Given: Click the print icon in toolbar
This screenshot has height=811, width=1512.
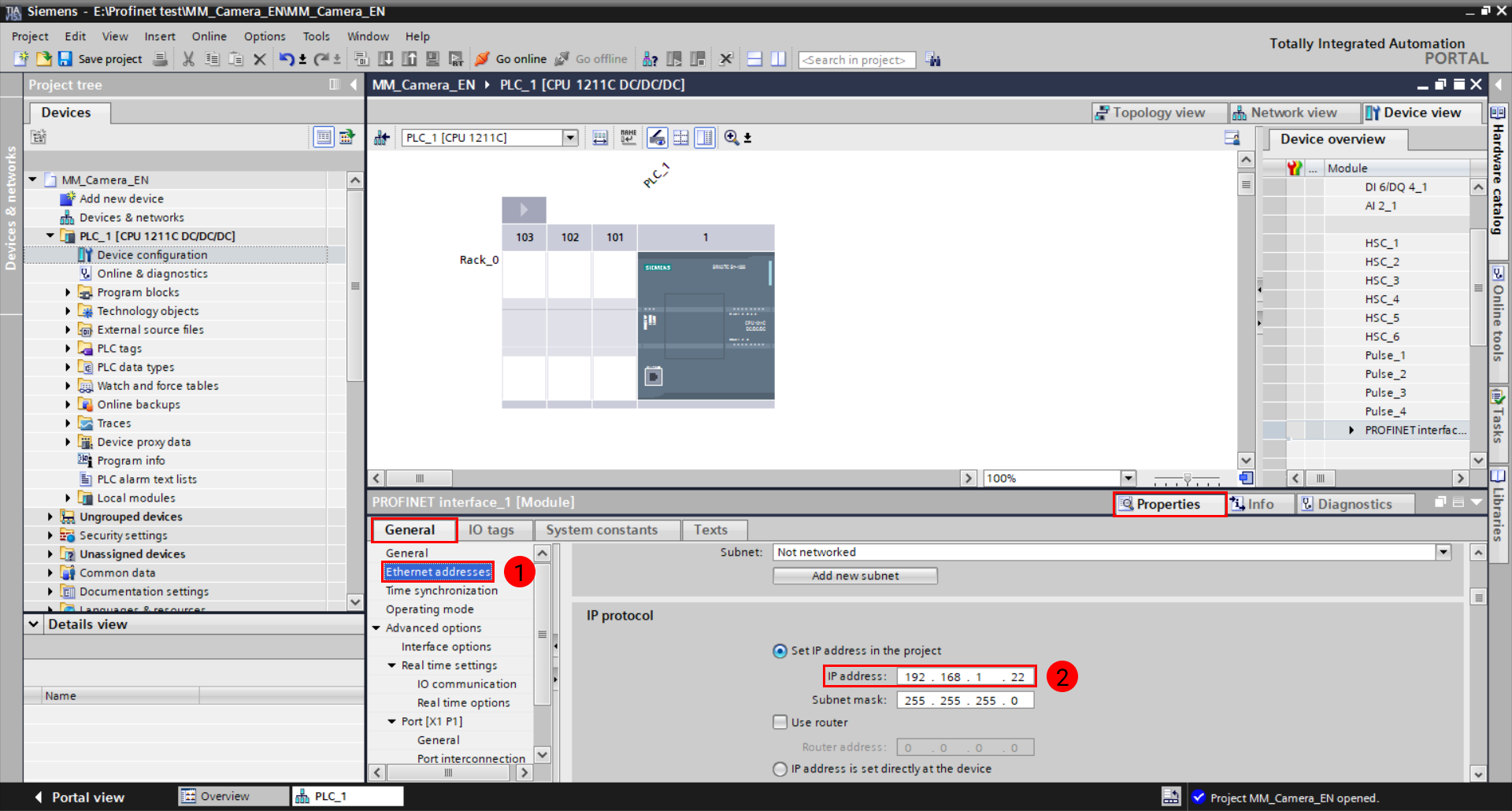Looking at the screenshot, I should click(x=160, y=59).
